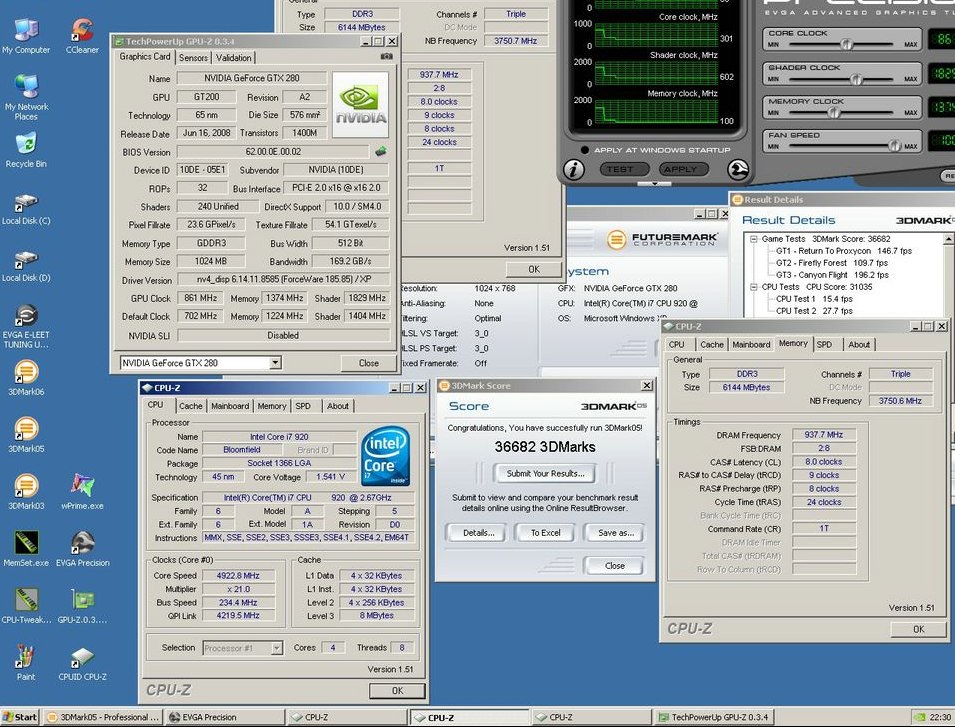Launch EVGA E-LEET Tuning Utility icon

[26, 326]
